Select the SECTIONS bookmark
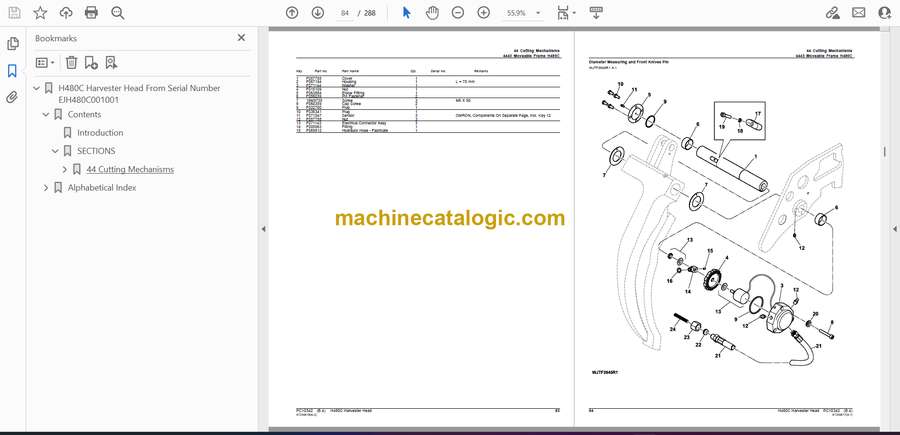Viewport: 900px width, 435px height. (96, 151)
